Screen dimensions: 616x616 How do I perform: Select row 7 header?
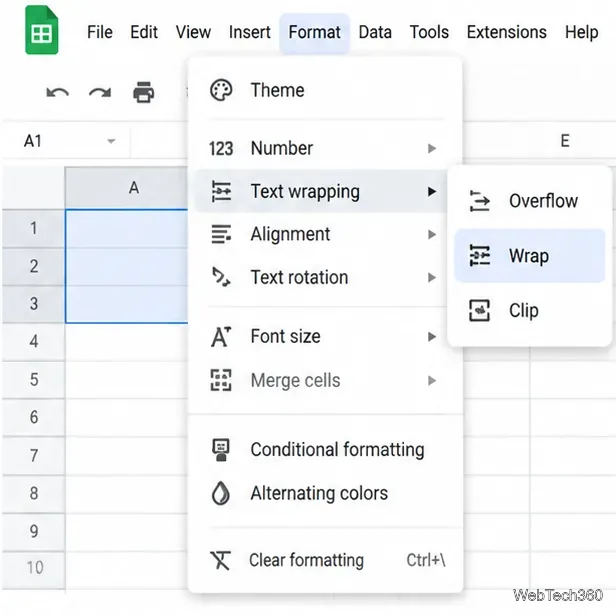[34, 456]
